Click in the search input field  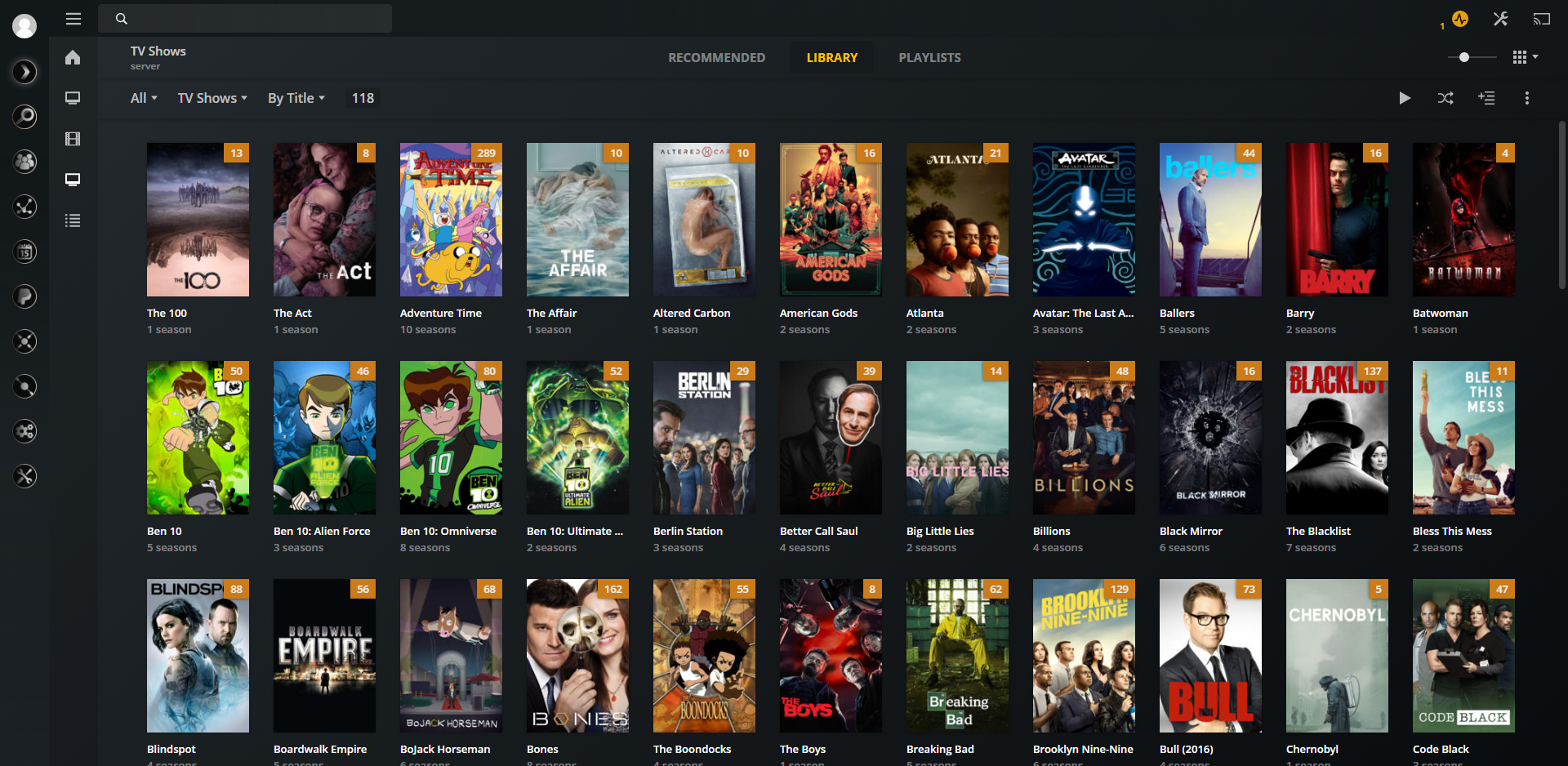pyautogui.click(x=245, y=19)
